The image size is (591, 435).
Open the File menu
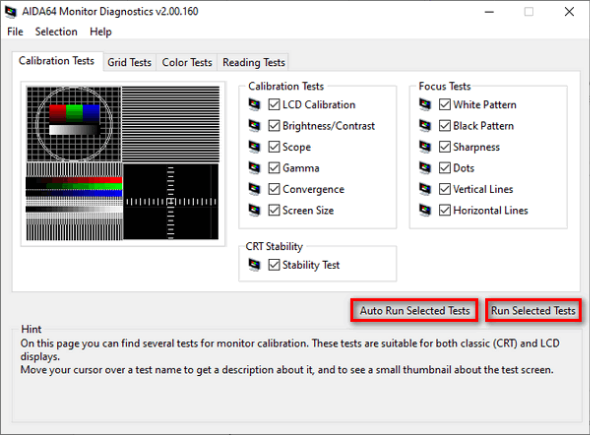click(x=15, y=32)
